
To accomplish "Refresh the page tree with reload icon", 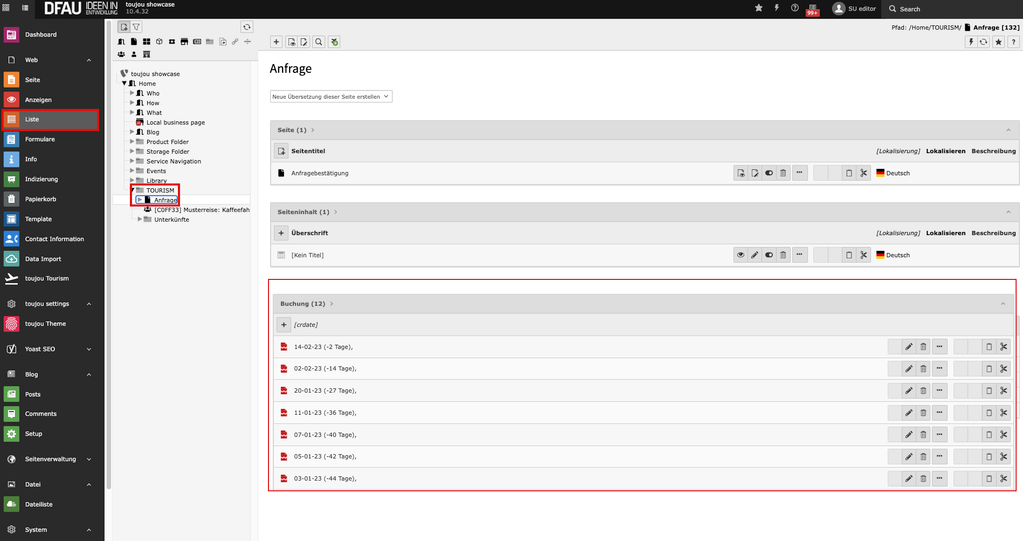I will click(247, 27).
